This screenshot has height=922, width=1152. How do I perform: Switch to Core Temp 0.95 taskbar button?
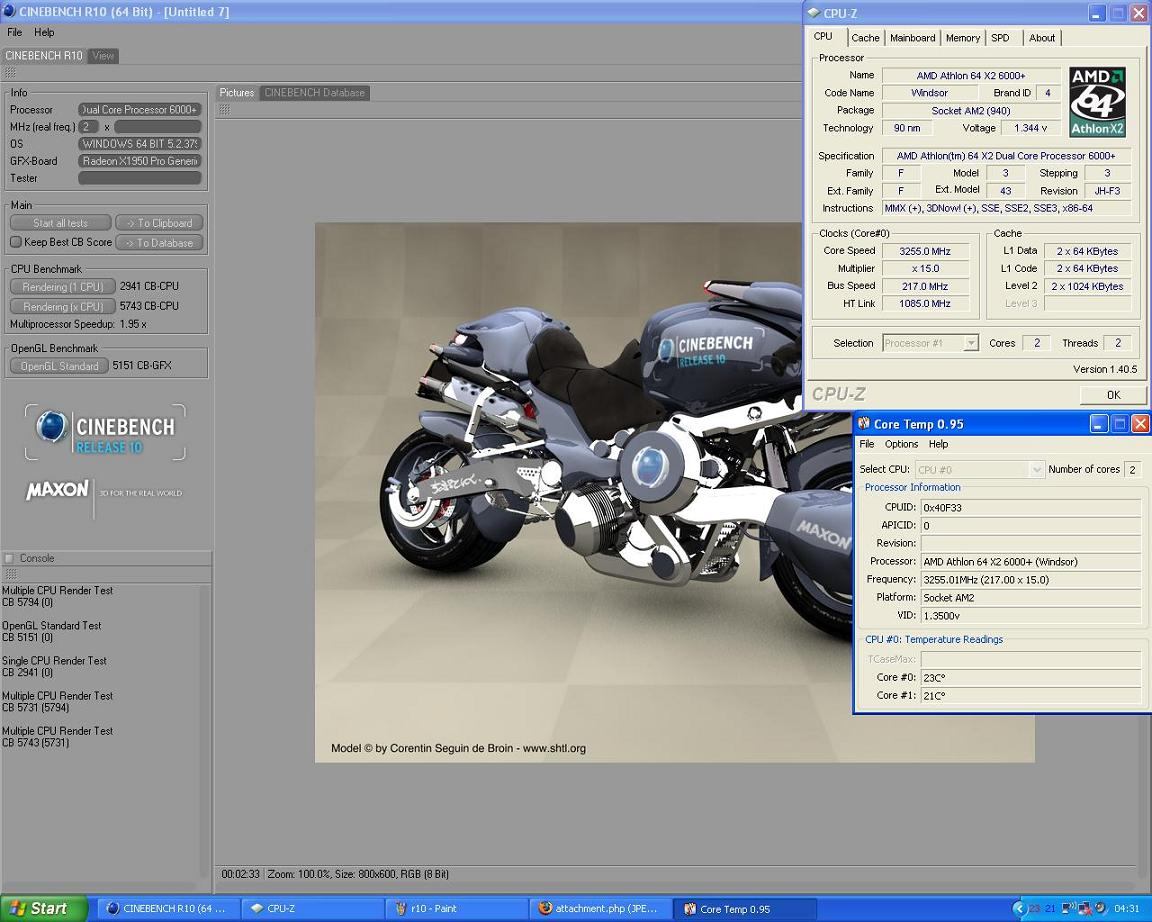[746, 909]
